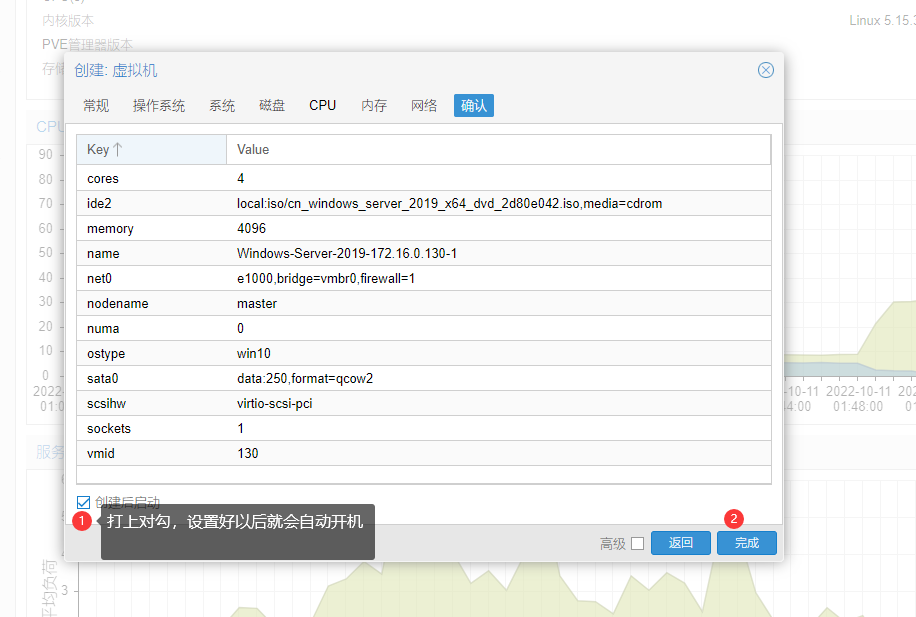The image size is (916, 617).
Task: Select the nodename value master
Action: coord(257,304)
